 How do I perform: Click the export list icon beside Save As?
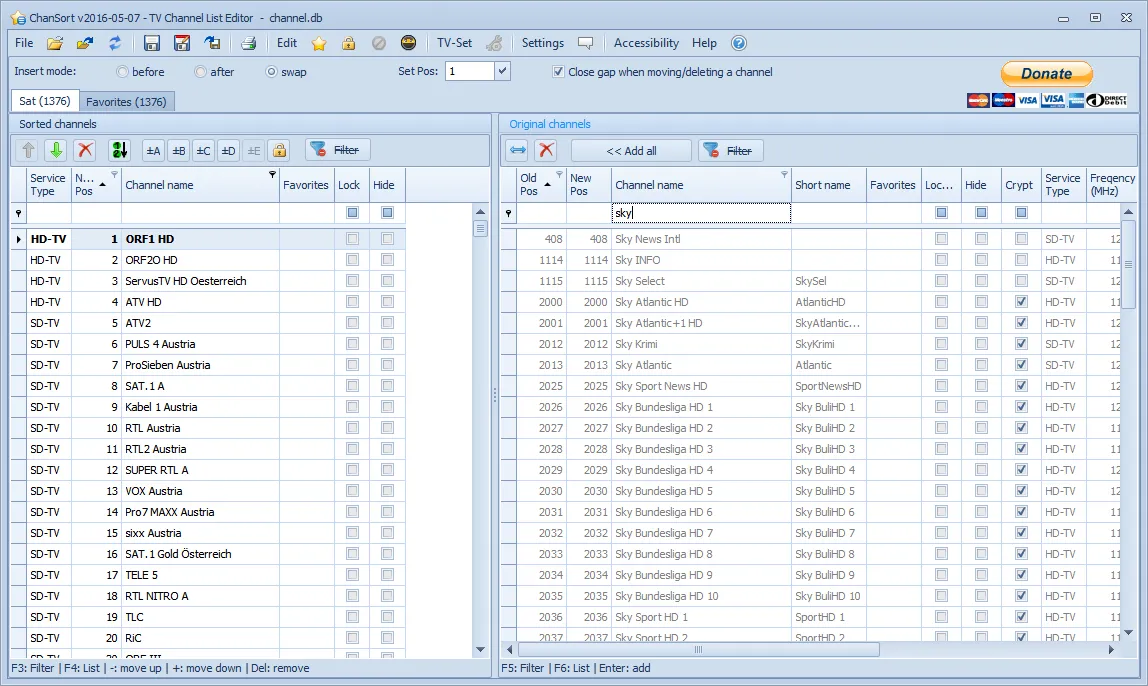(212, 43)
